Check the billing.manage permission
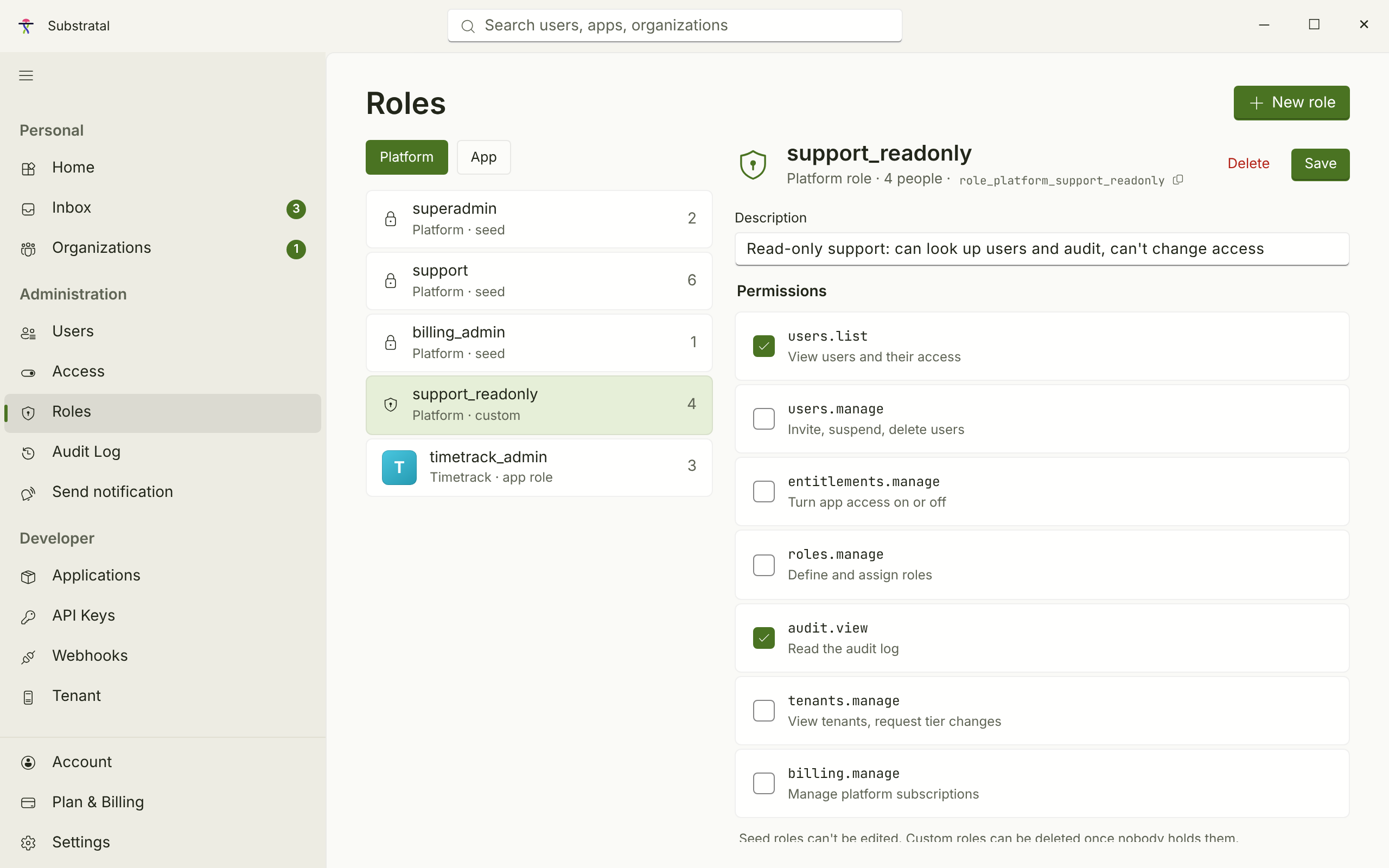The image size is (1389, 868). 763,783
